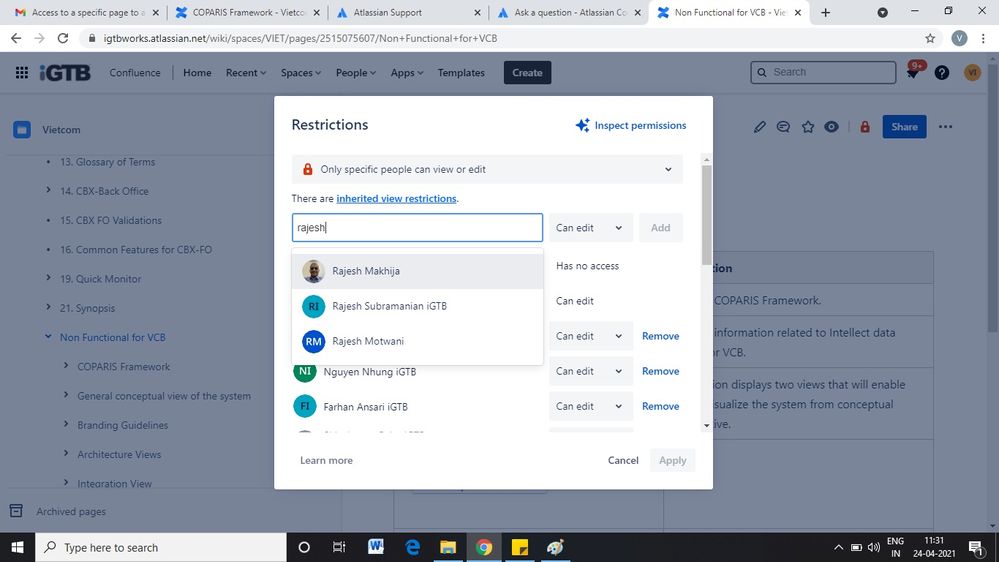Image resolution: width=999 pixels, height=562 pixels.
Task: Open Microsoft Edge from the taskbar
Action: pos(412,547)
